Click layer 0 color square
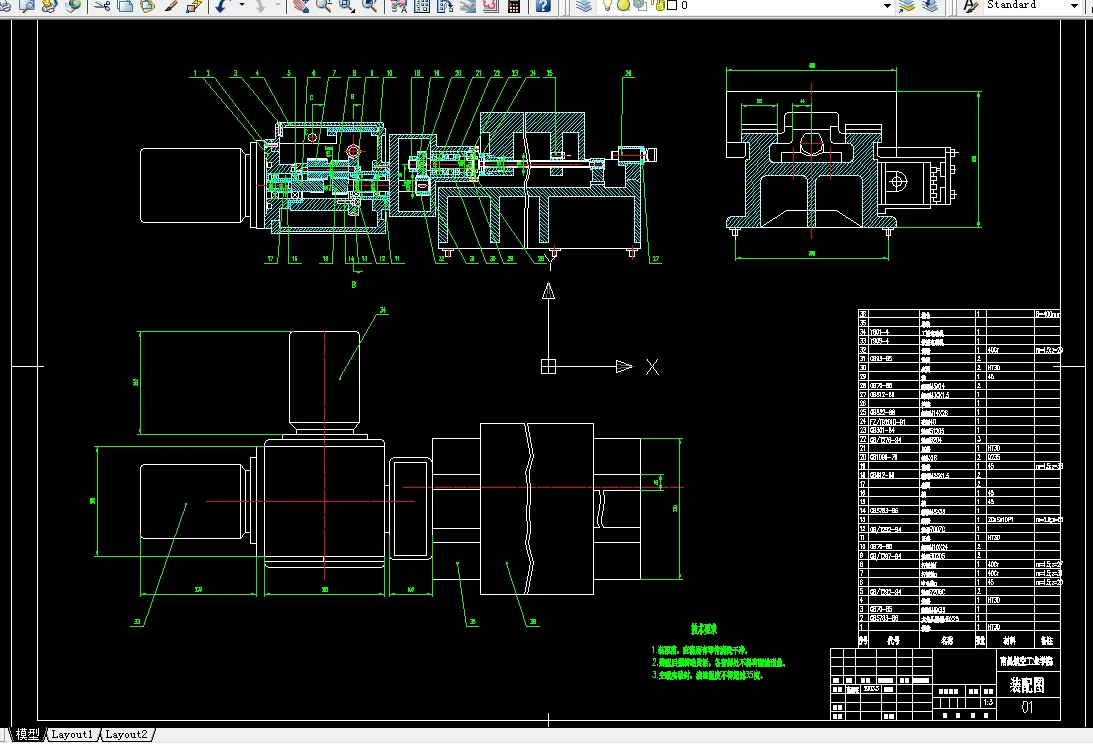 [672, 5]
